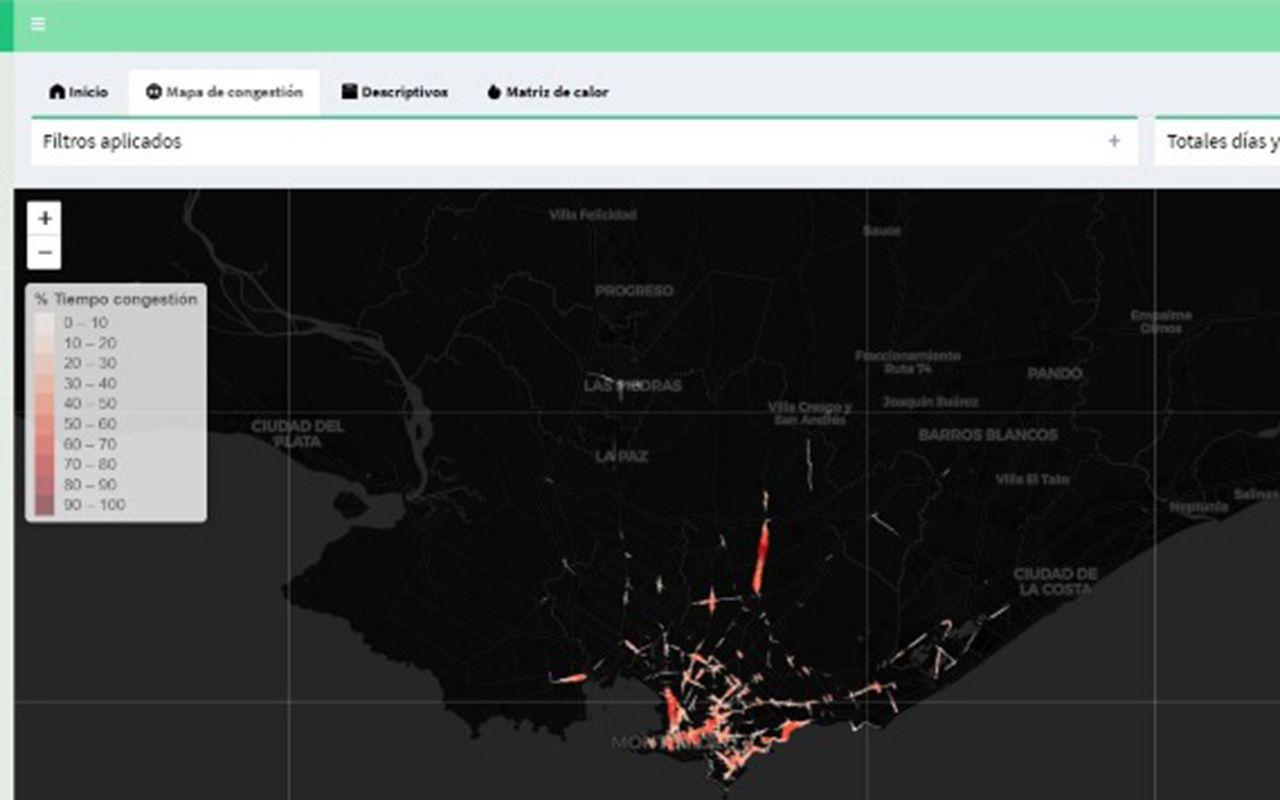Image resolution: width=1280 pixels, height=800 pixels.
Task: Click the 60 – 70 legend label
Action: click(90, 444)
